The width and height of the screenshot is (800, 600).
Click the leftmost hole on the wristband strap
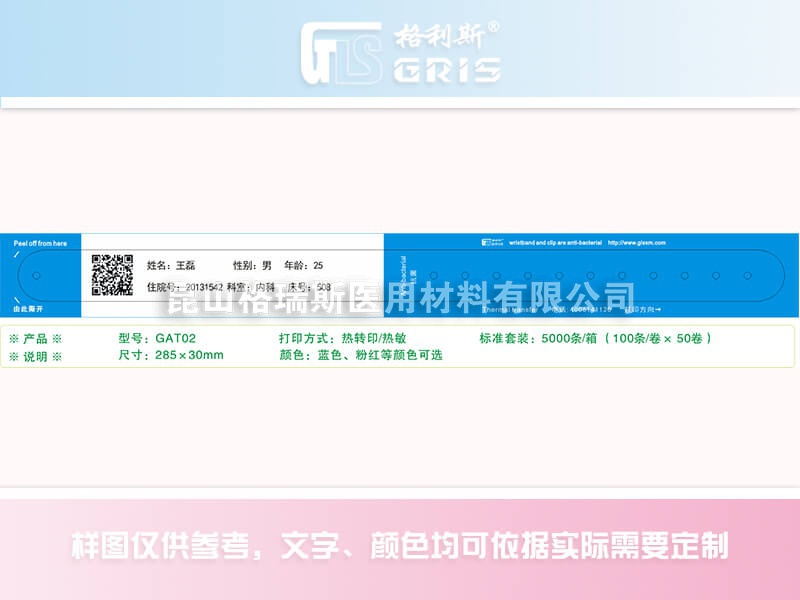coord(36,276)
